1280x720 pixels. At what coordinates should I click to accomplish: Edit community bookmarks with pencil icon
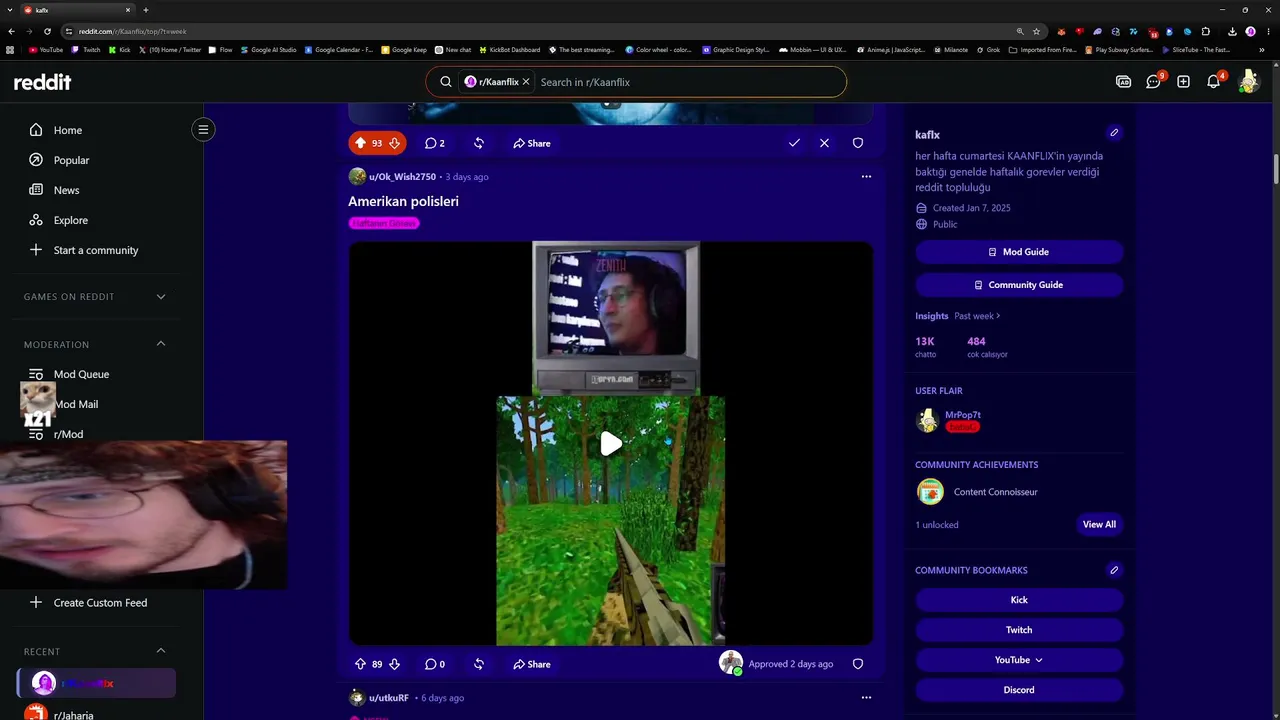(1114, 570)
